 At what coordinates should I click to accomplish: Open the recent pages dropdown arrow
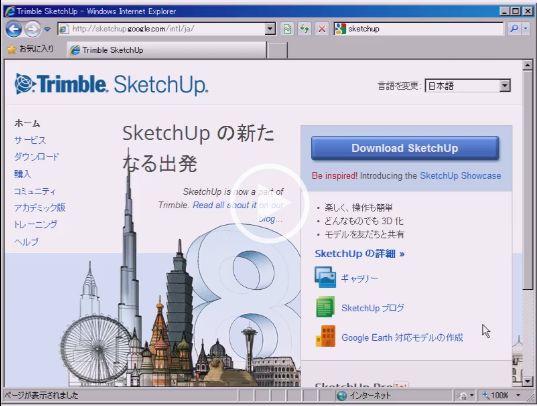(x=47, y=29)
